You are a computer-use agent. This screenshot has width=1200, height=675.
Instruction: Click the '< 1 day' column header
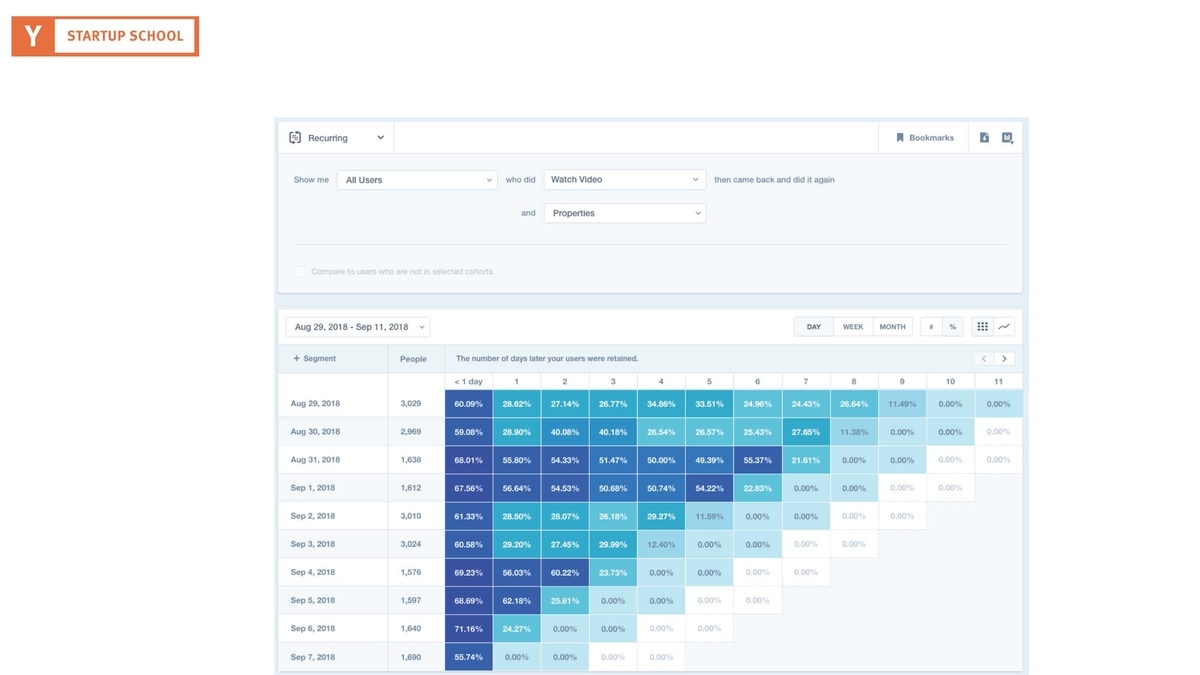(x=468, y=382)
